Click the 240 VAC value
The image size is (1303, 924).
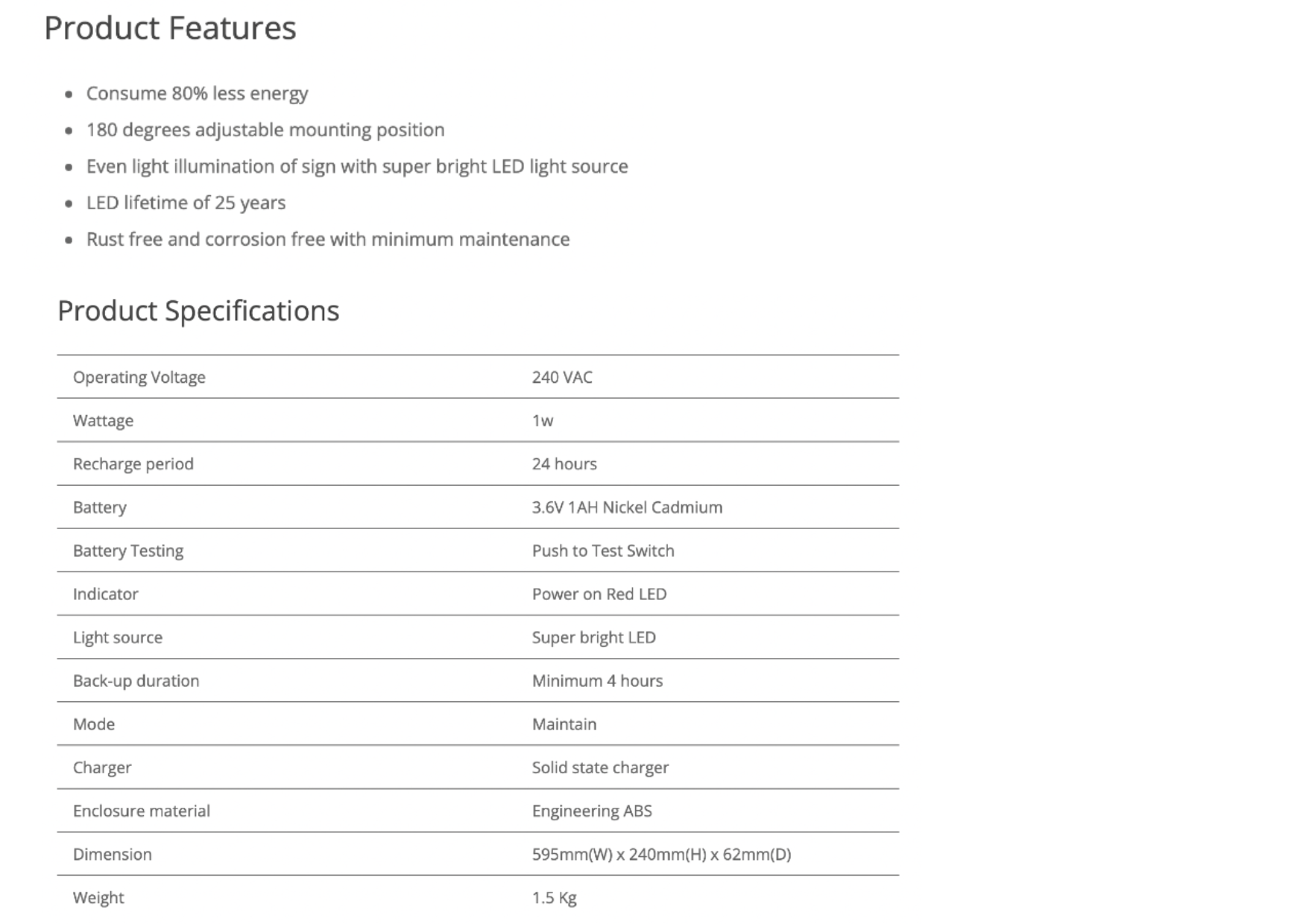tap(562, 377)
